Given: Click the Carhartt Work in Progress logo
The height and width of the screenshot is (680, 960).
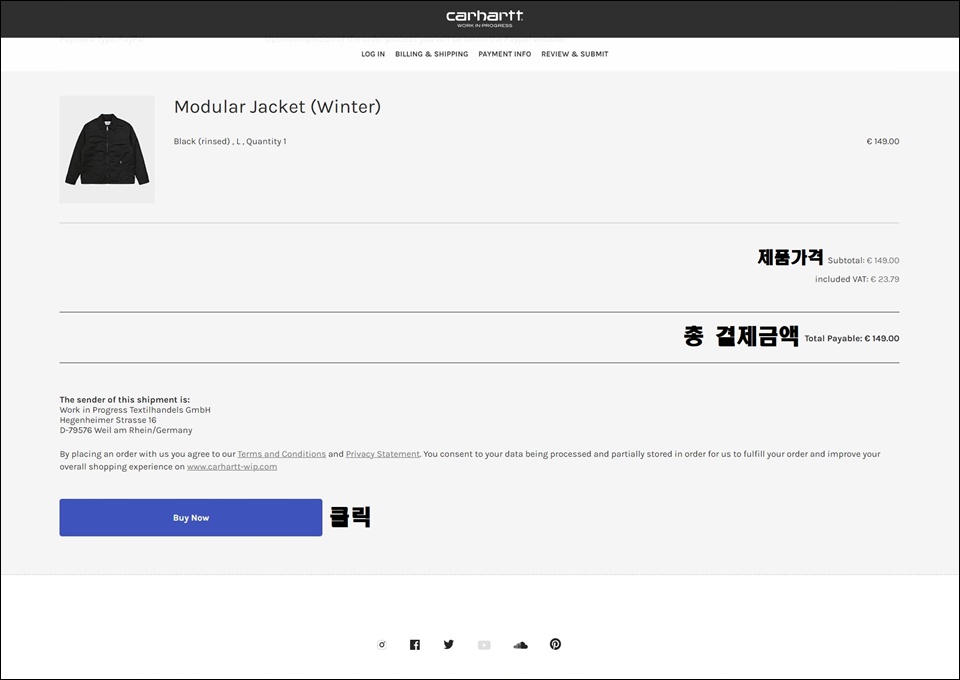Looking at the screenshot, I should click(484, 18).
